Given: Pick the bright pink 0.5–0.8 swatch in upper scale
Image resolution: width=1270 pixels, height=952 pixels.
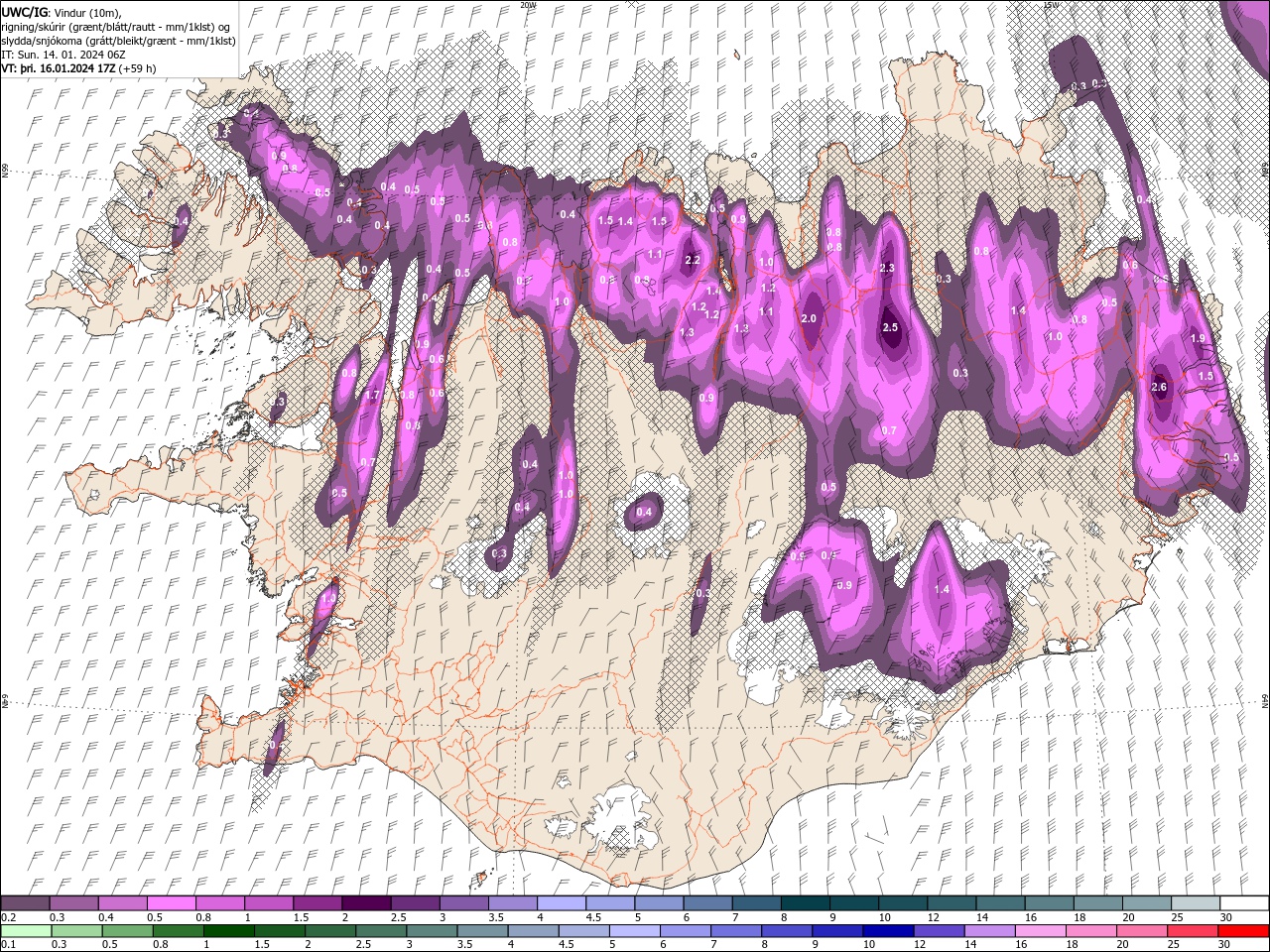Looking at the screenshot, I should click(171, 903).
